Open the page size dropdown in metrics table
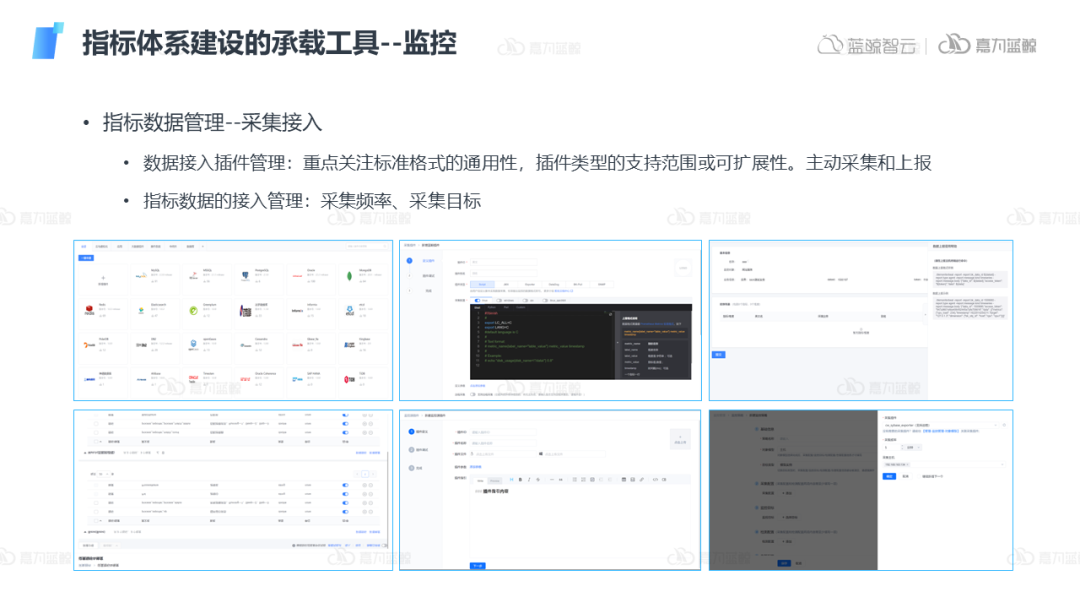This screenshot has height=608, width=1080. coord(104,474)
